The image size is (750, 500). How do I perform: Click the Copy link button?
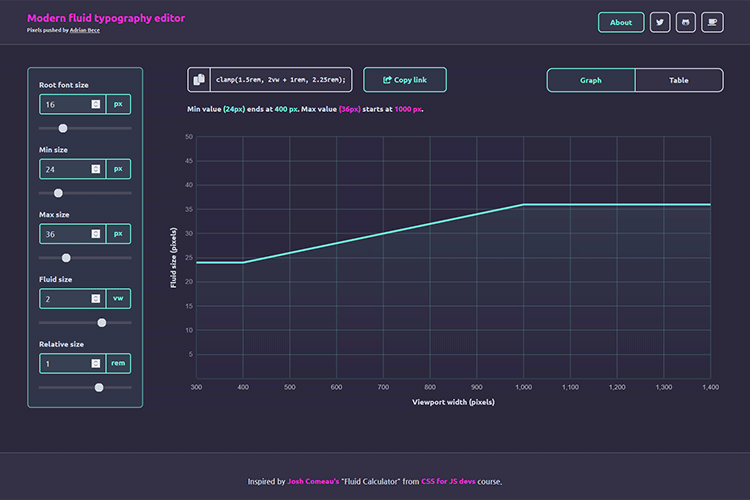click(x=404, y=80)
